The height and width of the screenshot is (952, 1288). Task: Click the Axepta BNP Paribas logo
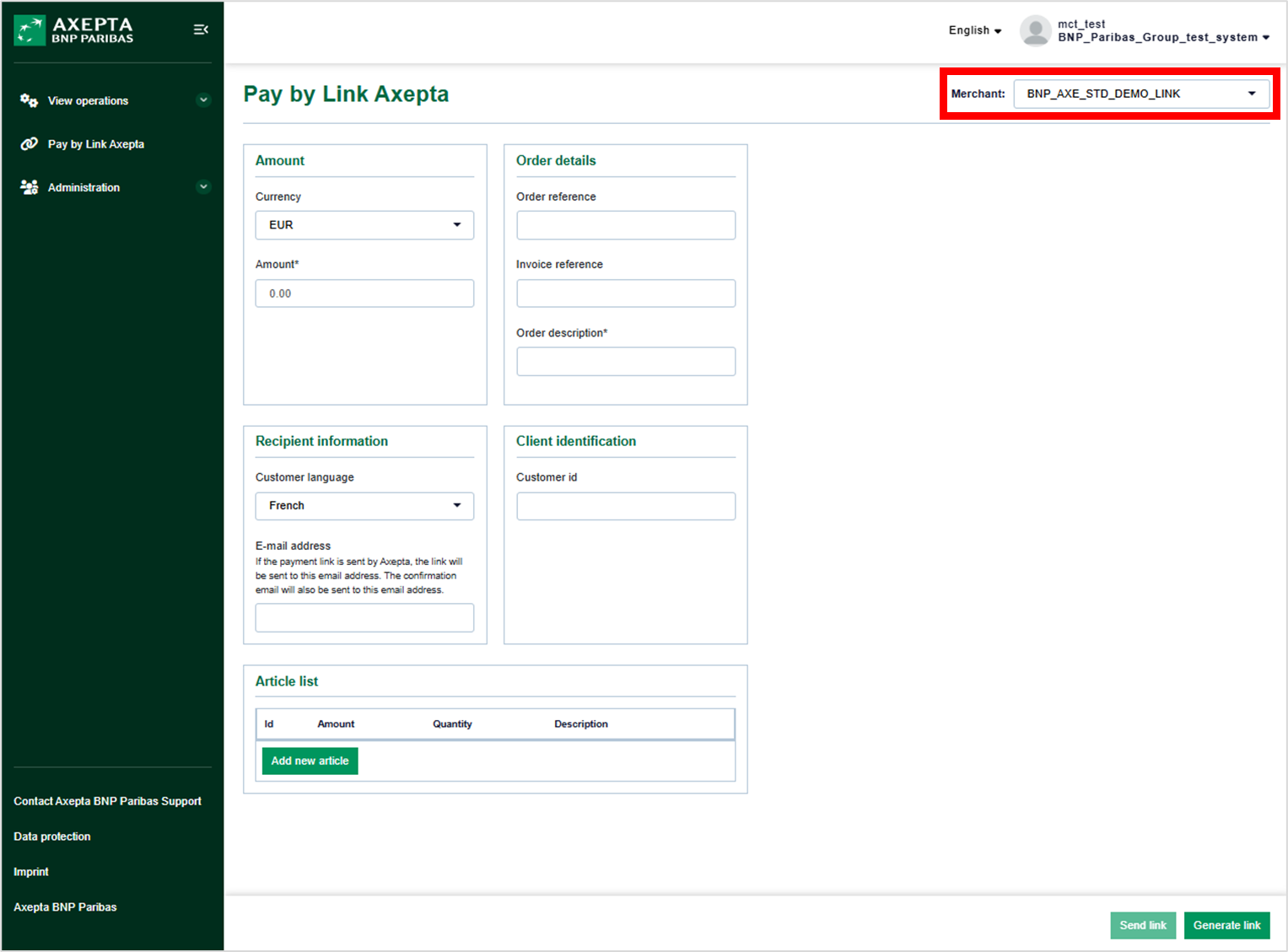pyautogui.click(x=74, y=30)
